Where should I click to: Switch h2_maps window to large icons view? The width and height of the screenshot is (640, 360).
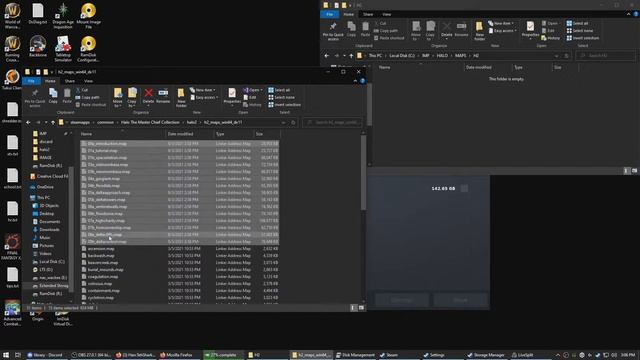[x=361, y=308]
